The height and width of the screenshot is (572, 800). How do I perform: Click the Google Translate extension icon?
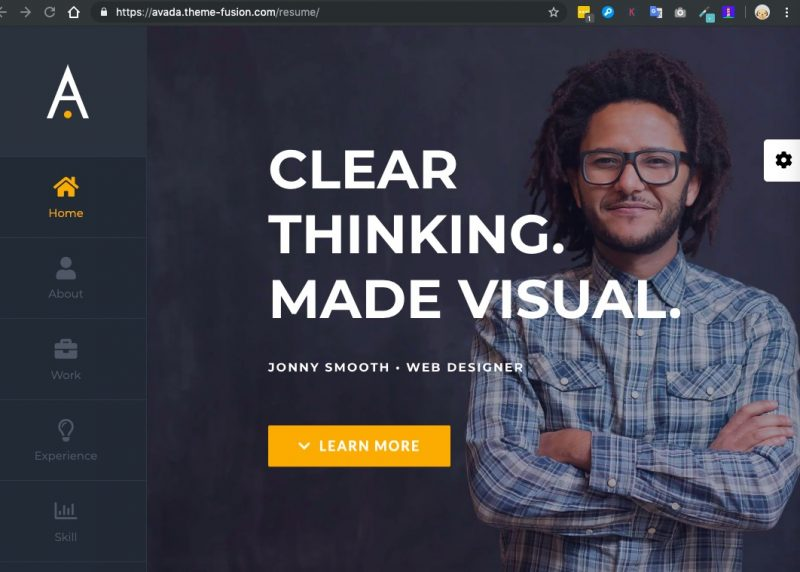click(x=656, y=12)
